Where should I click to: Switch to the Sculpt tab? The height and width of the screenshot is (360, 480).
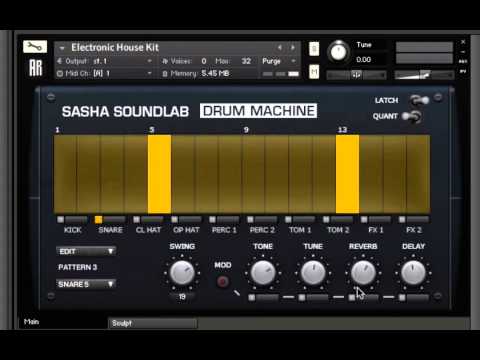click(153, 323)
